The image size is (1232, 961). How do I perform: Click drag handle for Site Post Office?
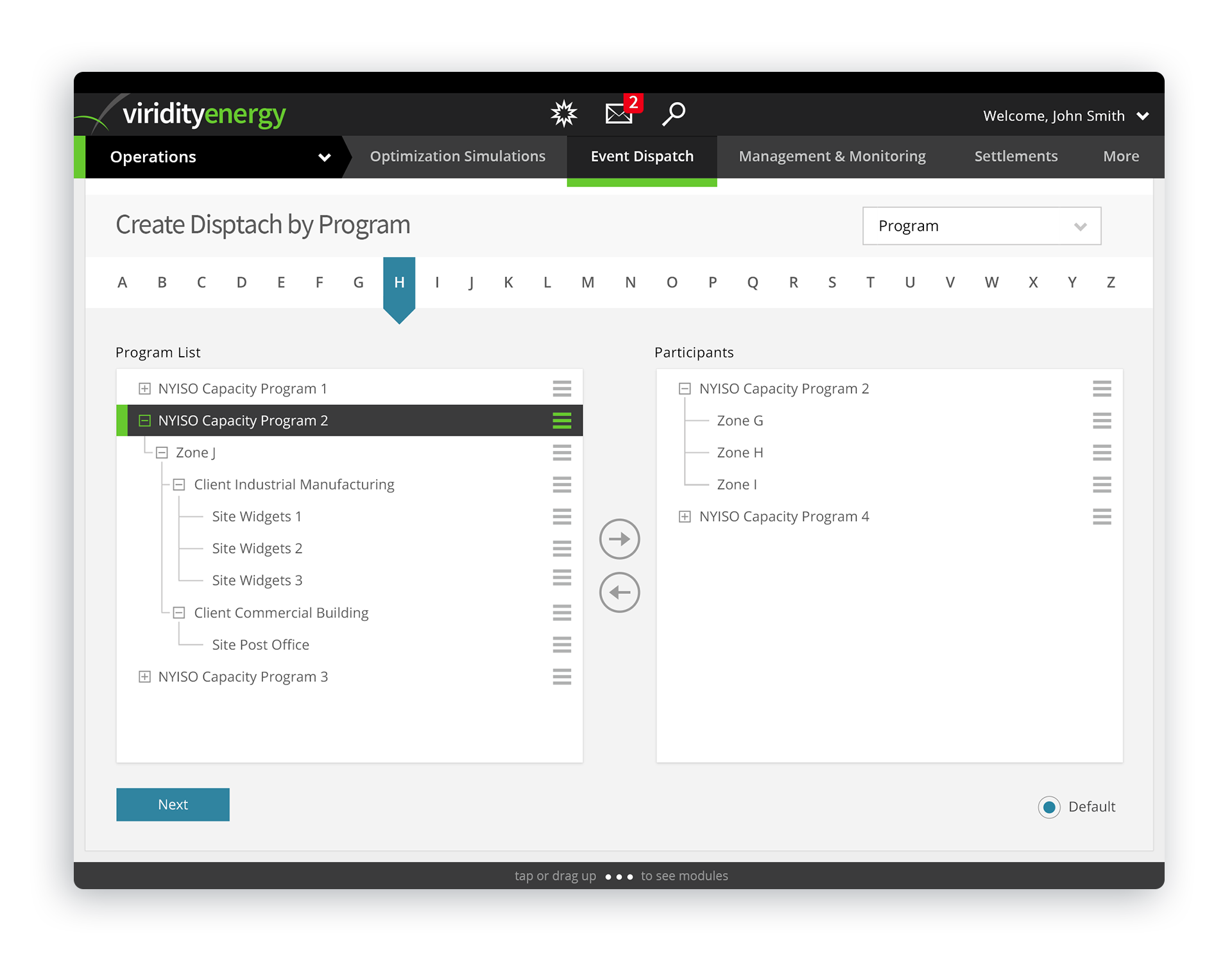point(561,645)
